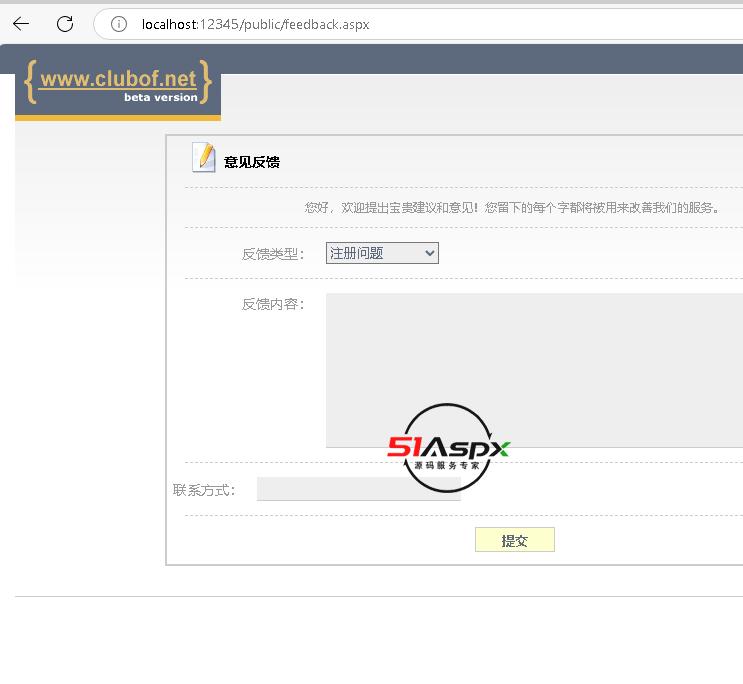Click the 源码服务专家 caption in watermark

tap(447, 466)
